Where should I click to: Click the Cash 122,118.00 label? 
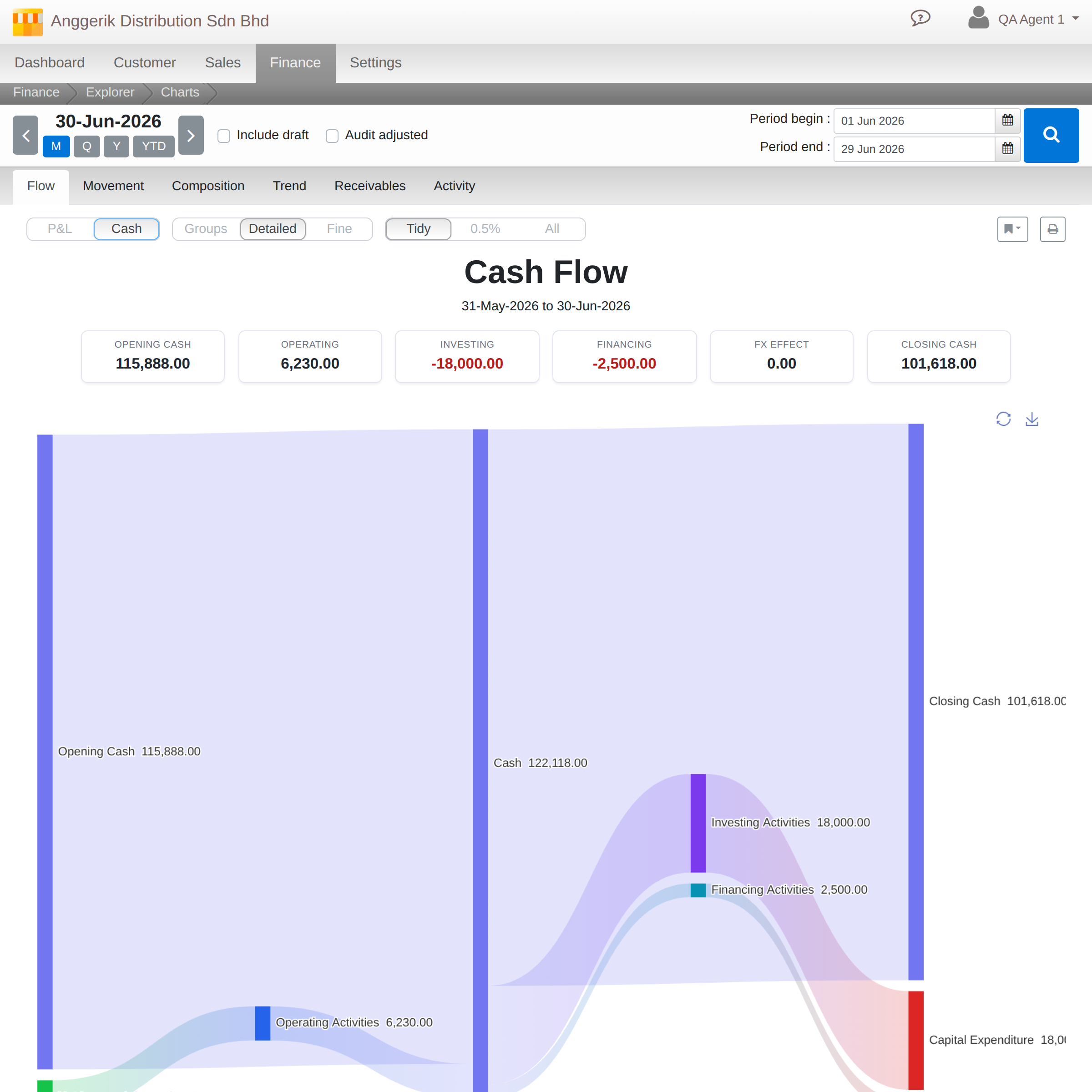tap(541, 763)
